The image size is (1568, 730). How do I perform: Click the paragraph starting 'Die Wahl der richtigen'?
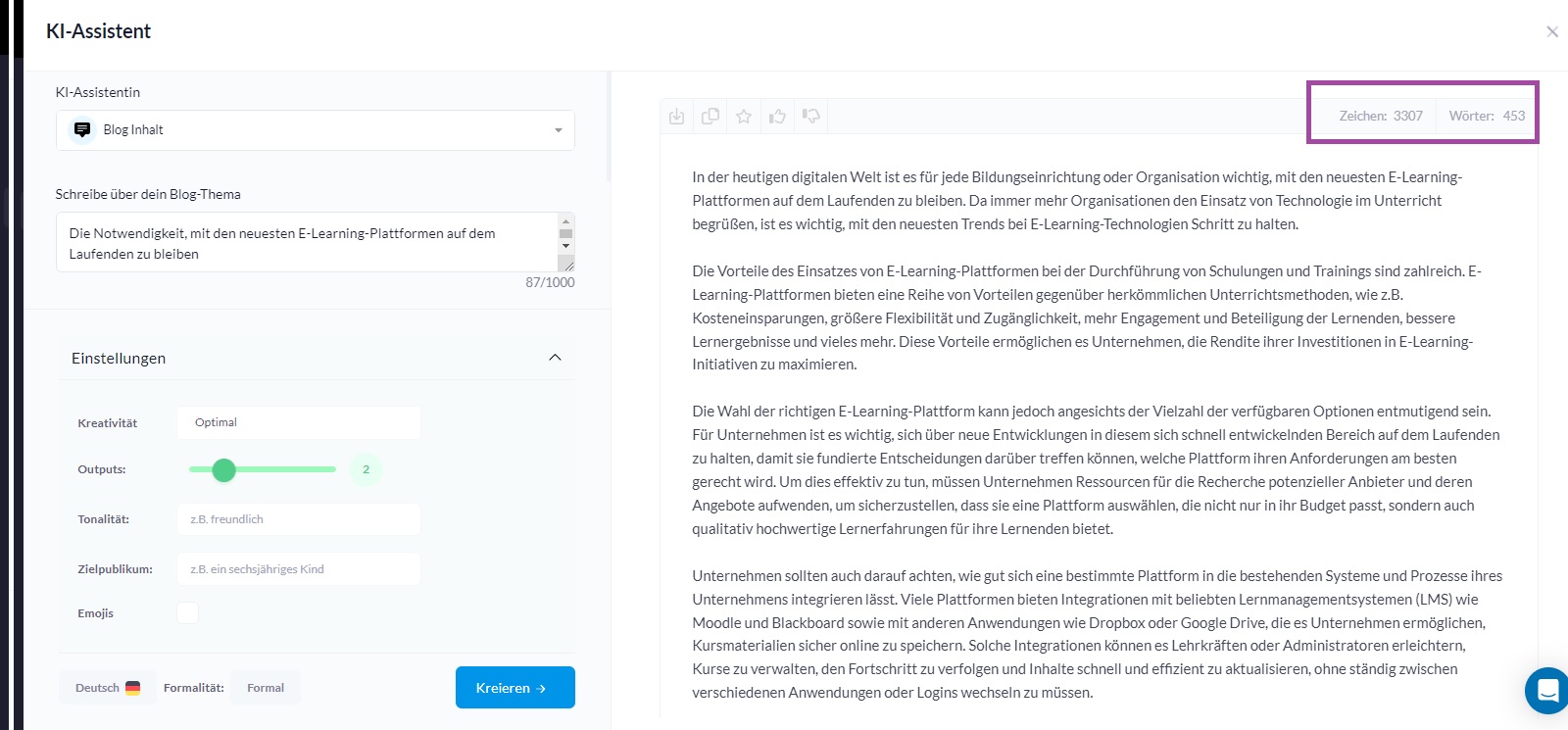(x=1096, y=470)
